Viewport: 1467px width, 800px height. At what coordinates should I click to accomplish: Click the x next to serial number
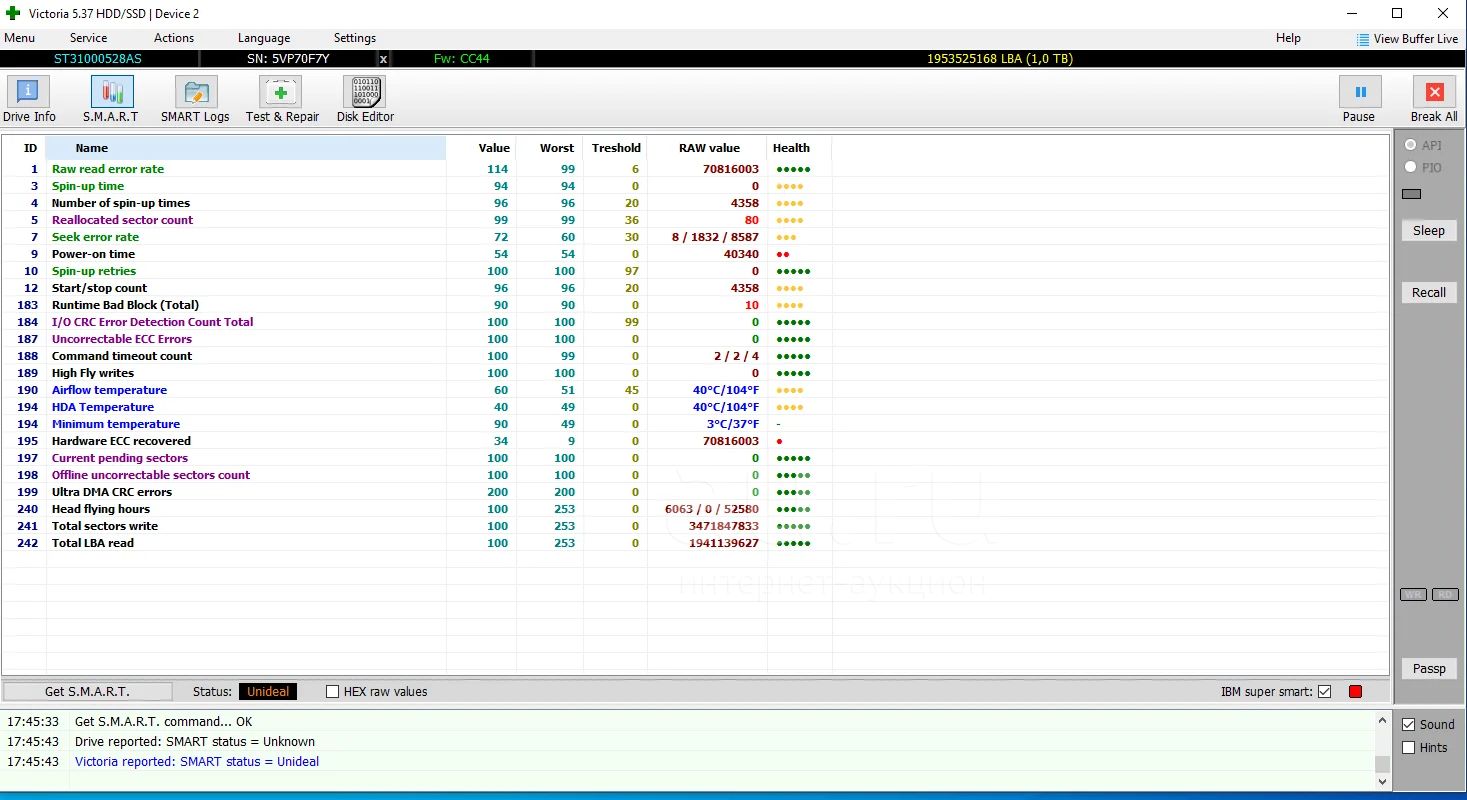[383, 59]
